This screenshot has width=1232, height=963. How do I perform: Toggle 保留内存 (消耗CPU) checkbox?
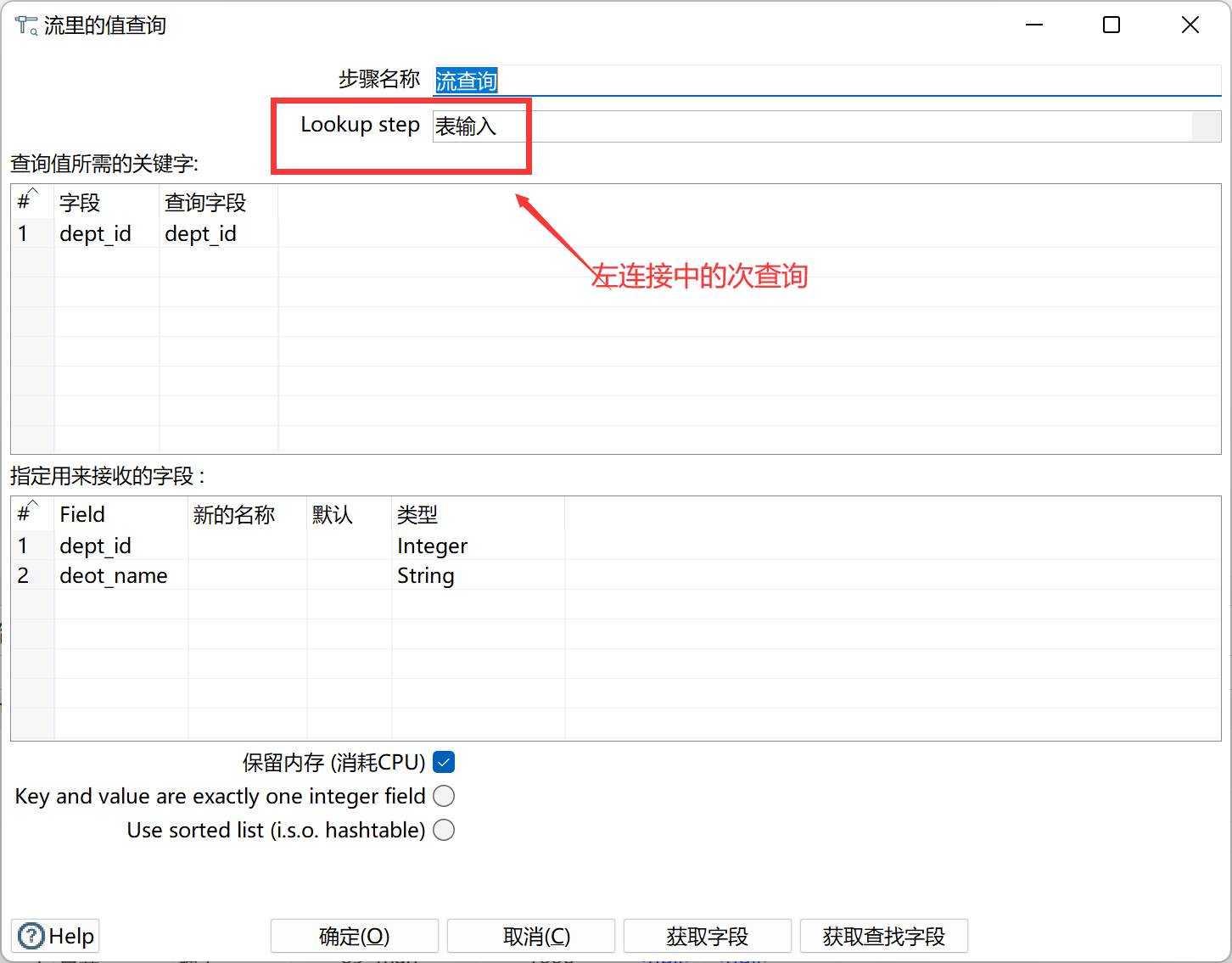(444, 762)
